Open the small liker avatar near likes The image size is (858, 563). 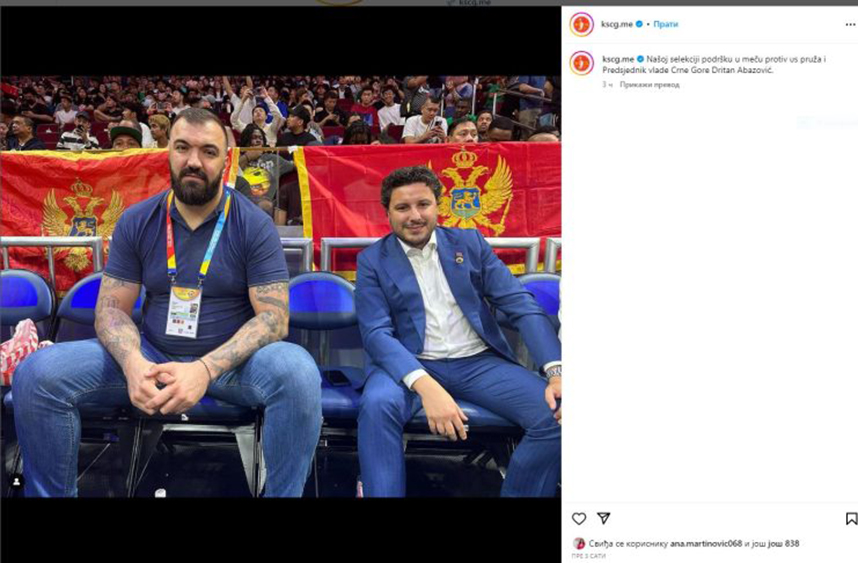click(x=578, y=543)
